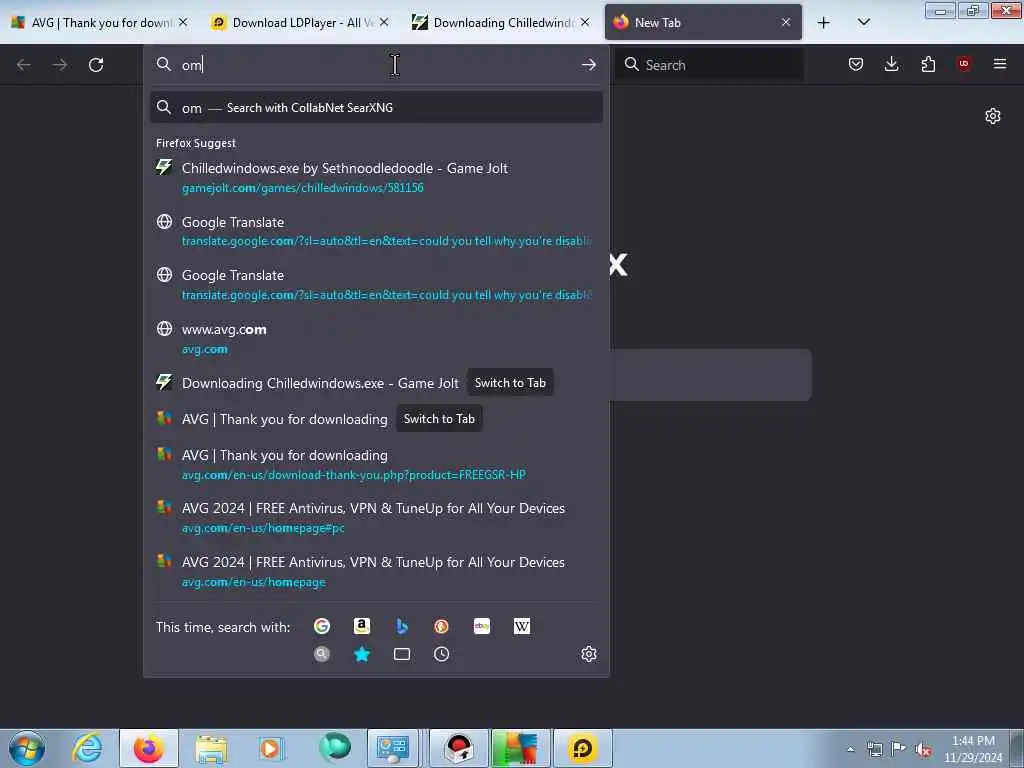Click the go arrow in URL bar

588,65
